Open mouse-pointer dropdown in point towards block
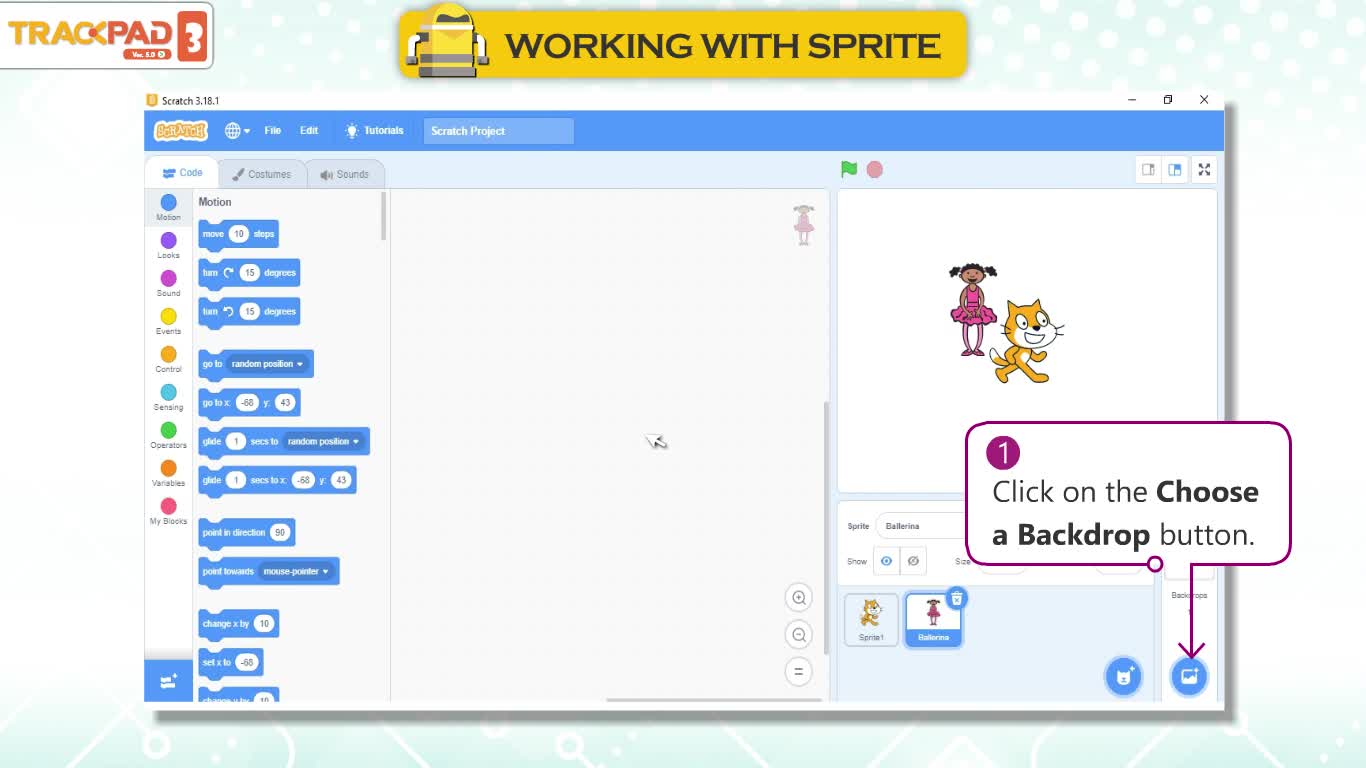Viewport: 1366px width, 768px height. [296, 571]
